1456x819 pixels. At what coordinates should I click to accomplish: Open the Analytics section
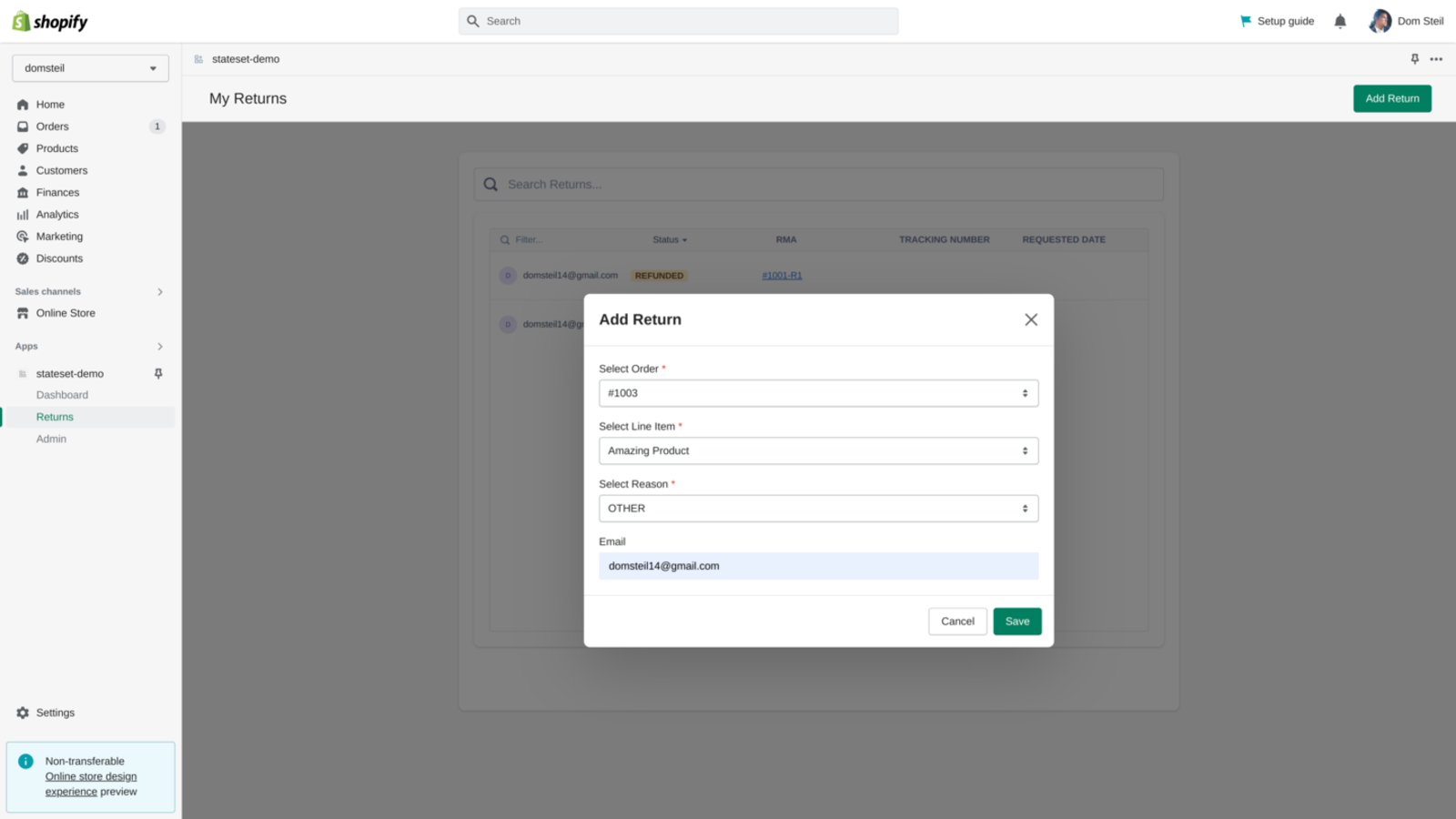[56, 214]
